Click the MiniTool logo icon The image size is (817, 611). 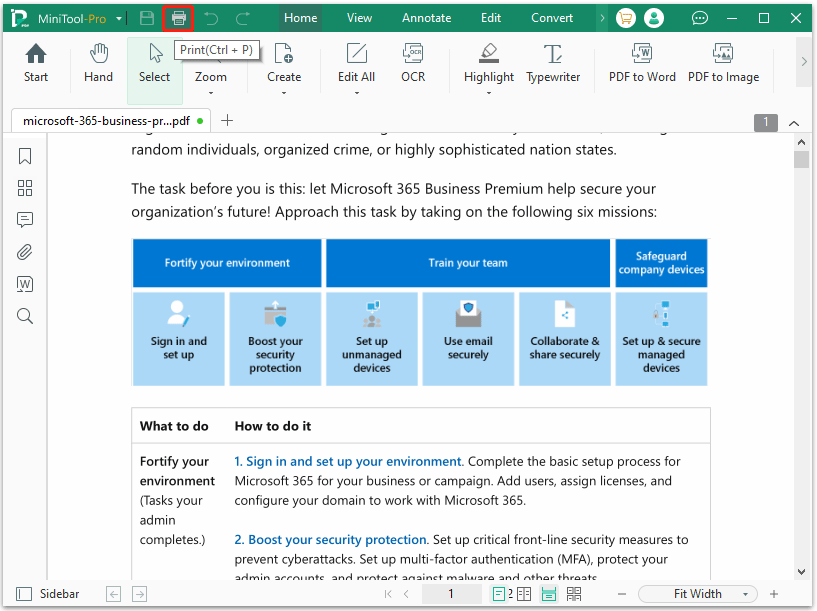point(19,18)
